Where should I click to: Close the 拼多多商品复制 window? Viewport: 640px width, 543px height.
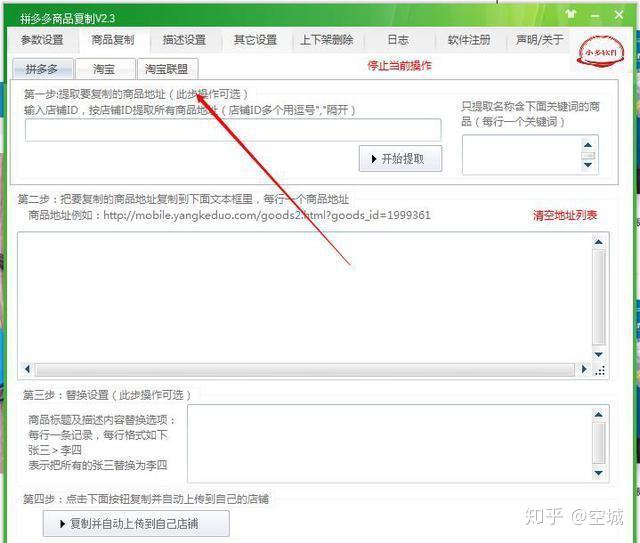point(619,15)
